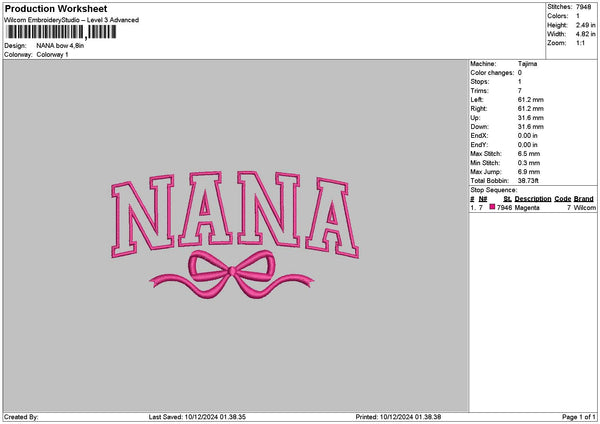Click the St. column header
600x424 pixels.
click(x=507, y=199)
